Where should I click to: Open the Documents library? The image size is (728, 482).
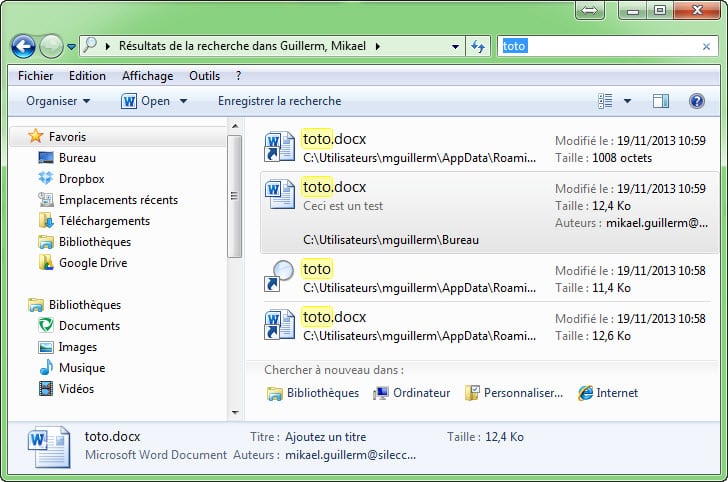tap(89, 326)
